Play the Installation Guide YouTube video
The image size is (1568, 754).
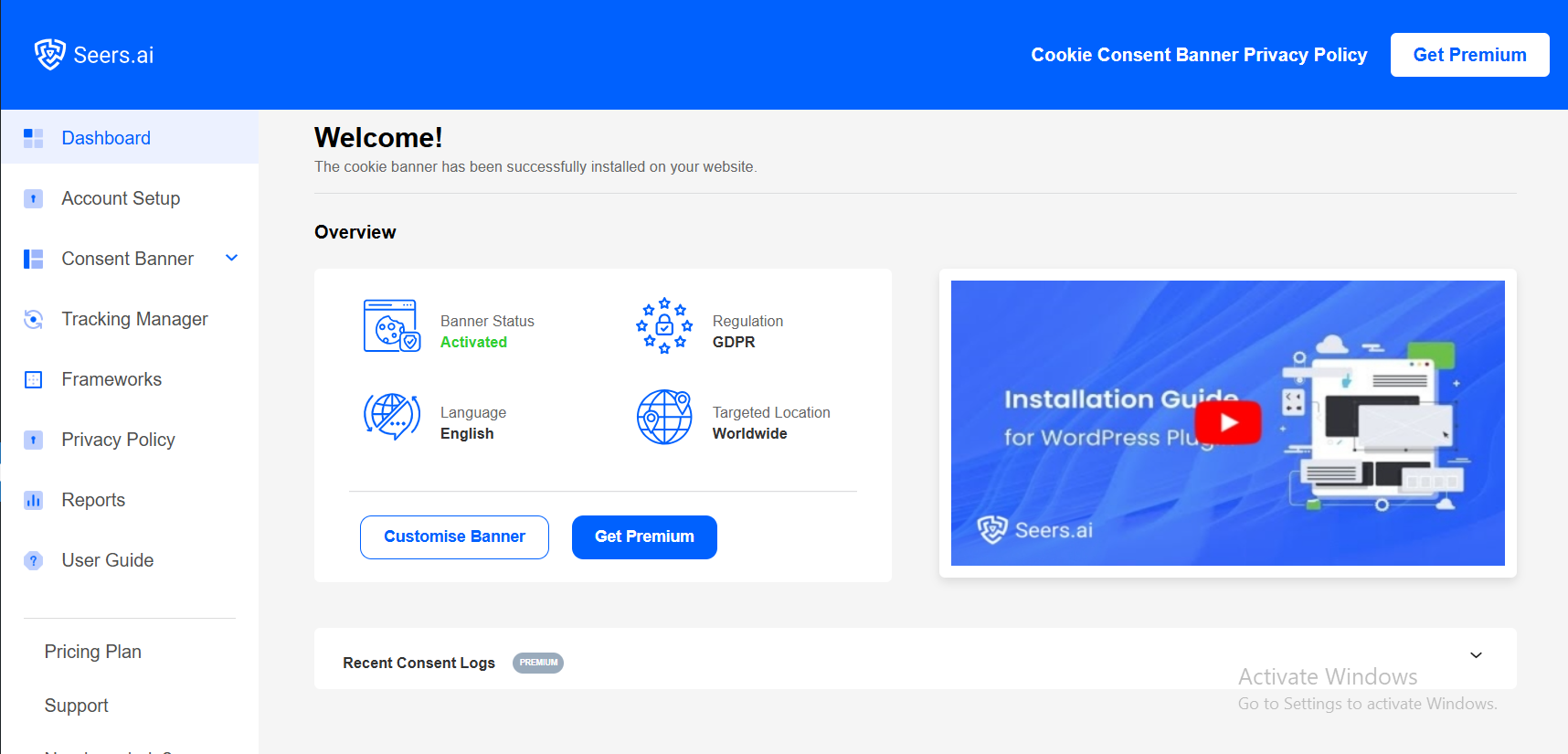click(x=1228, y=422)
